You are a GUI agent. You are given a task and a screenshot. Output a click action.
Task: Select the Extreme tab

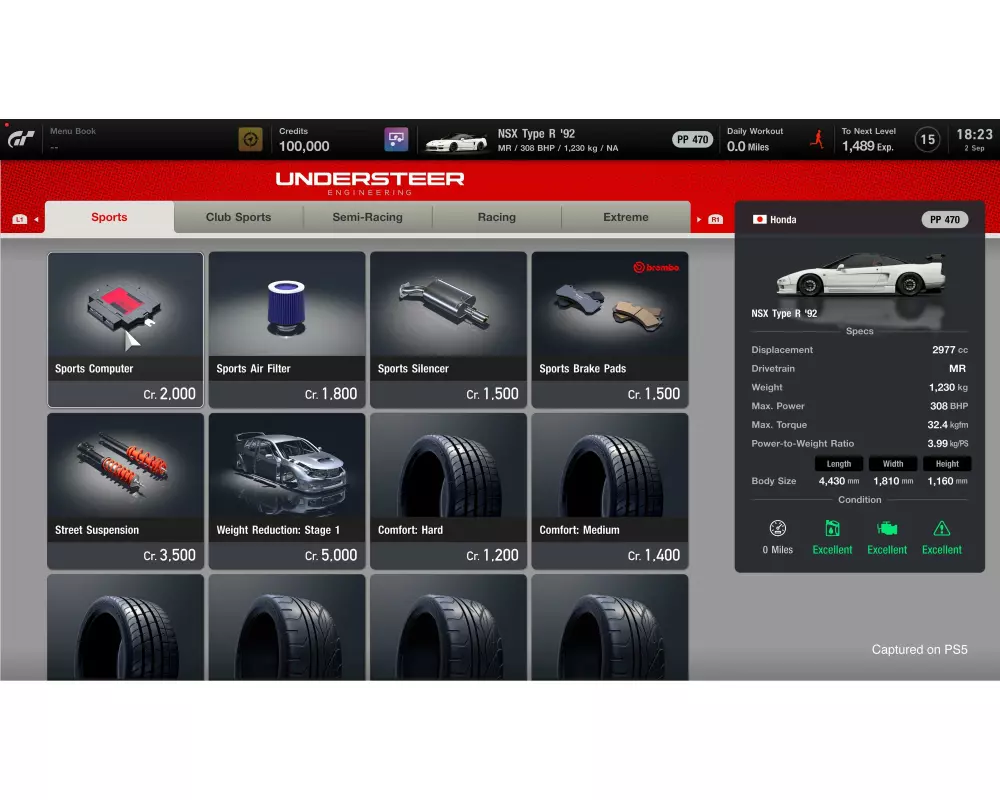625,217
